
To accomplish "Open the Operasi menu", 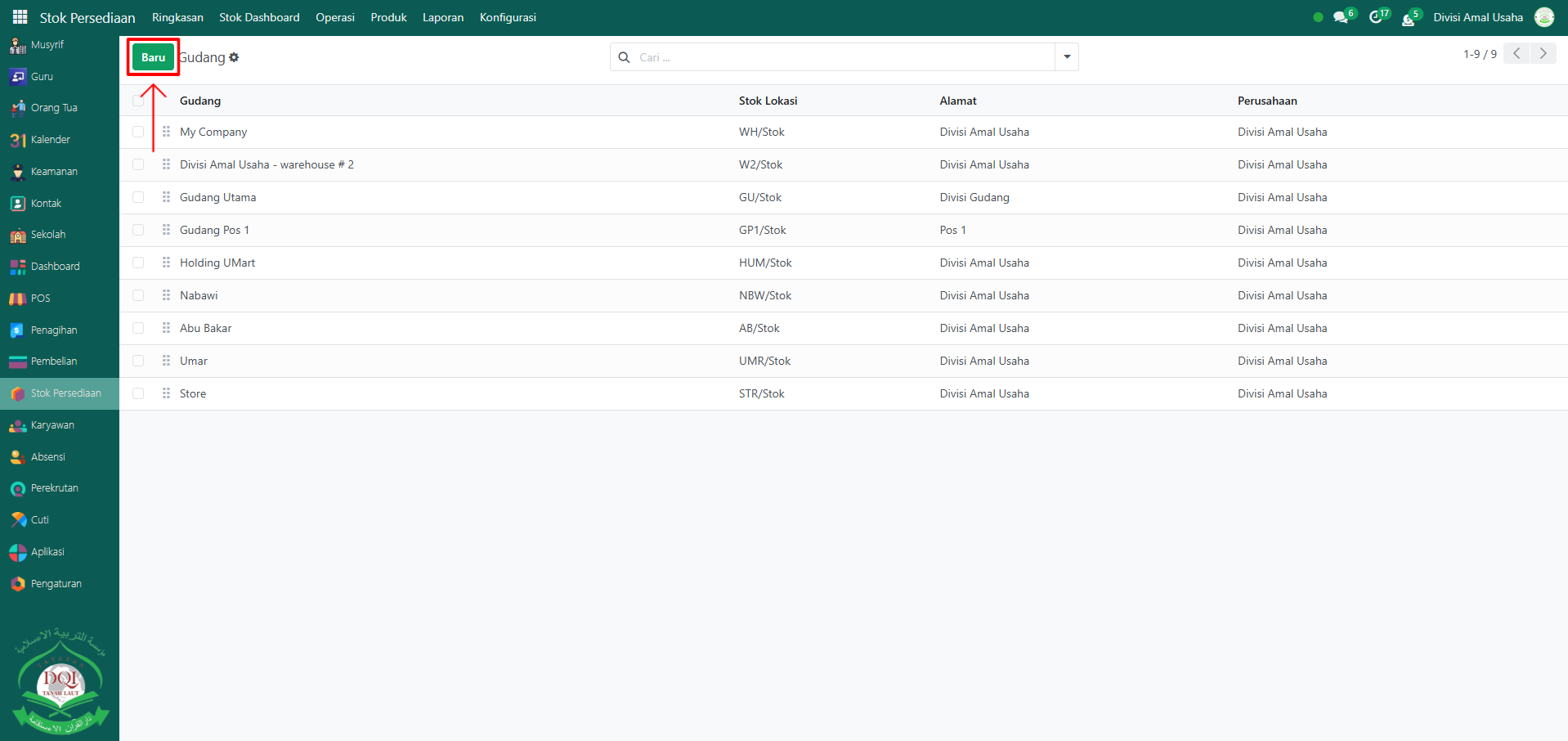I will click(x=335, y=17).
